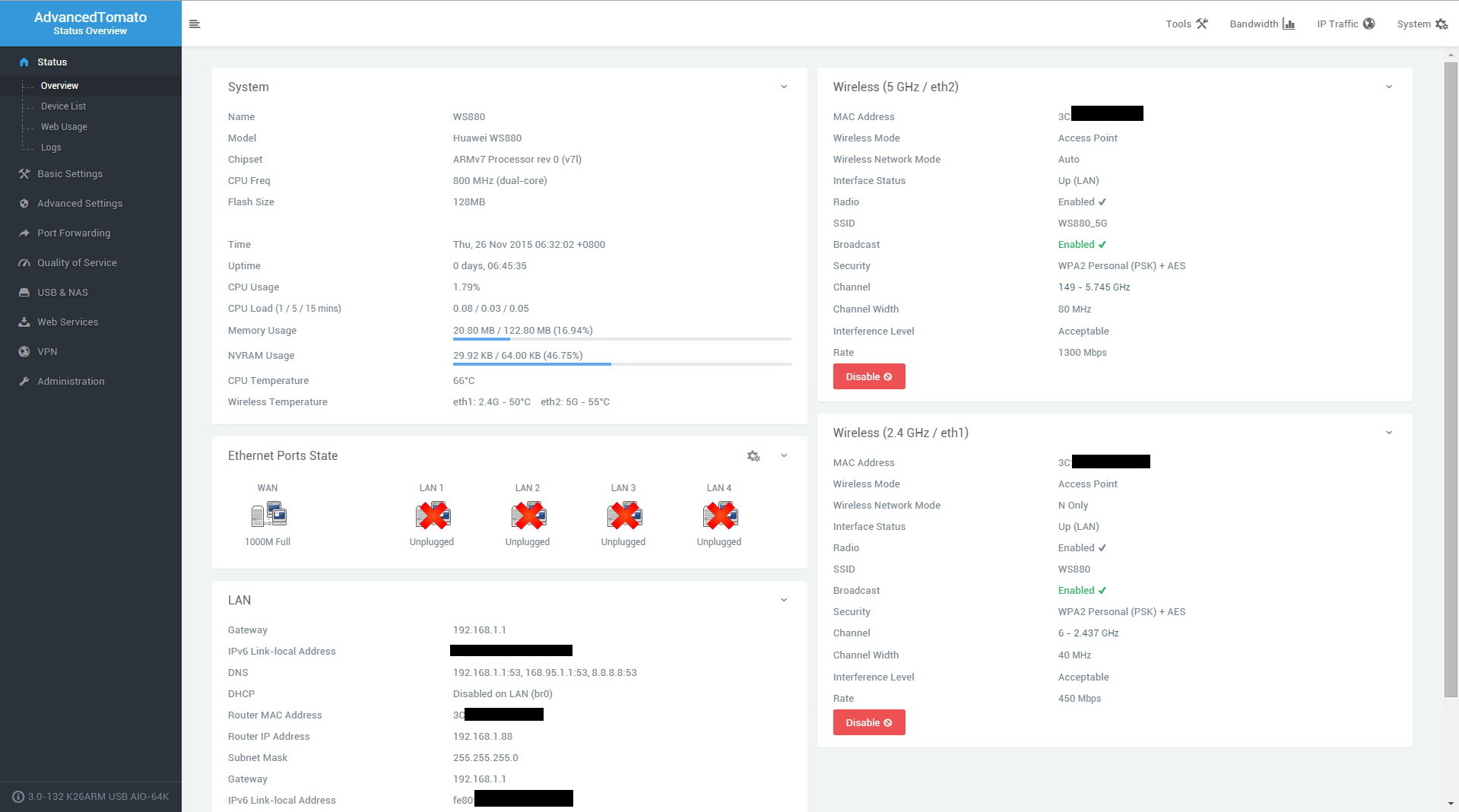This screenshot has height=812, width=1459.
Task: Open the Basic Settings menu
Action: coord(90,174)
